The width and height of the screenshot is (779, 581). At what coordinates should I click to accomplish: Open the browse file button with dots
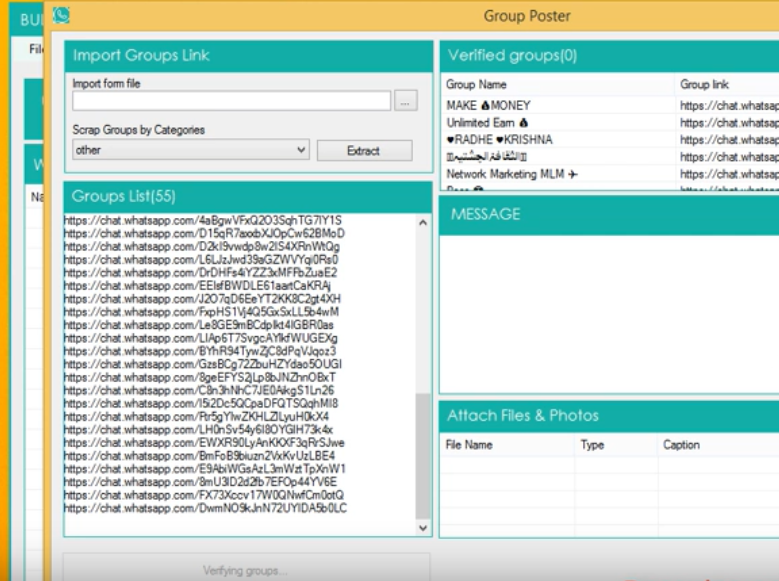405,101
